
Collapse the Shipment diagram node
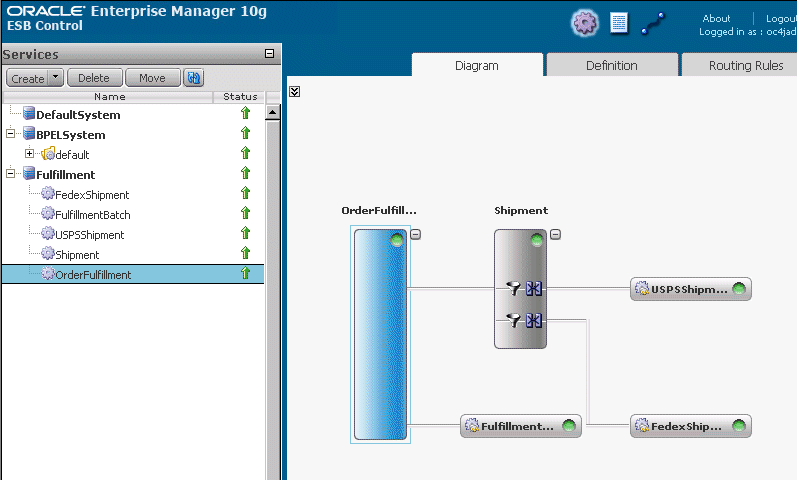point(556,234)
